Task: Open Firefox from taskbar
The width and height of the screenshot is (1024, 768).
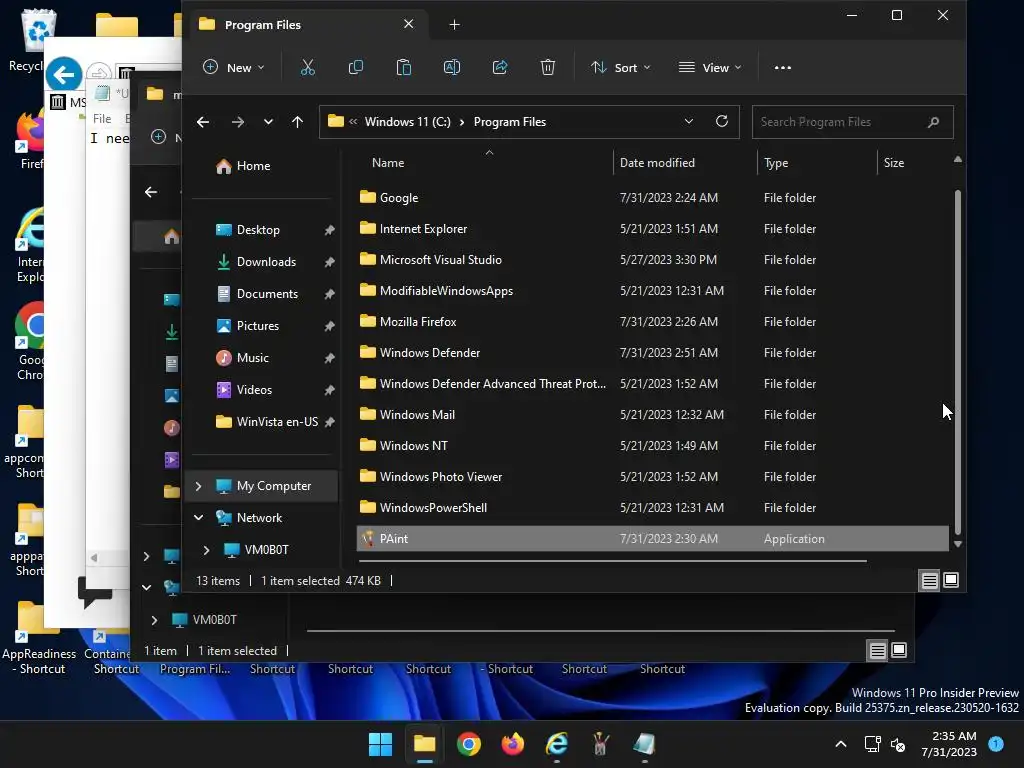Action: pos(513,744)
